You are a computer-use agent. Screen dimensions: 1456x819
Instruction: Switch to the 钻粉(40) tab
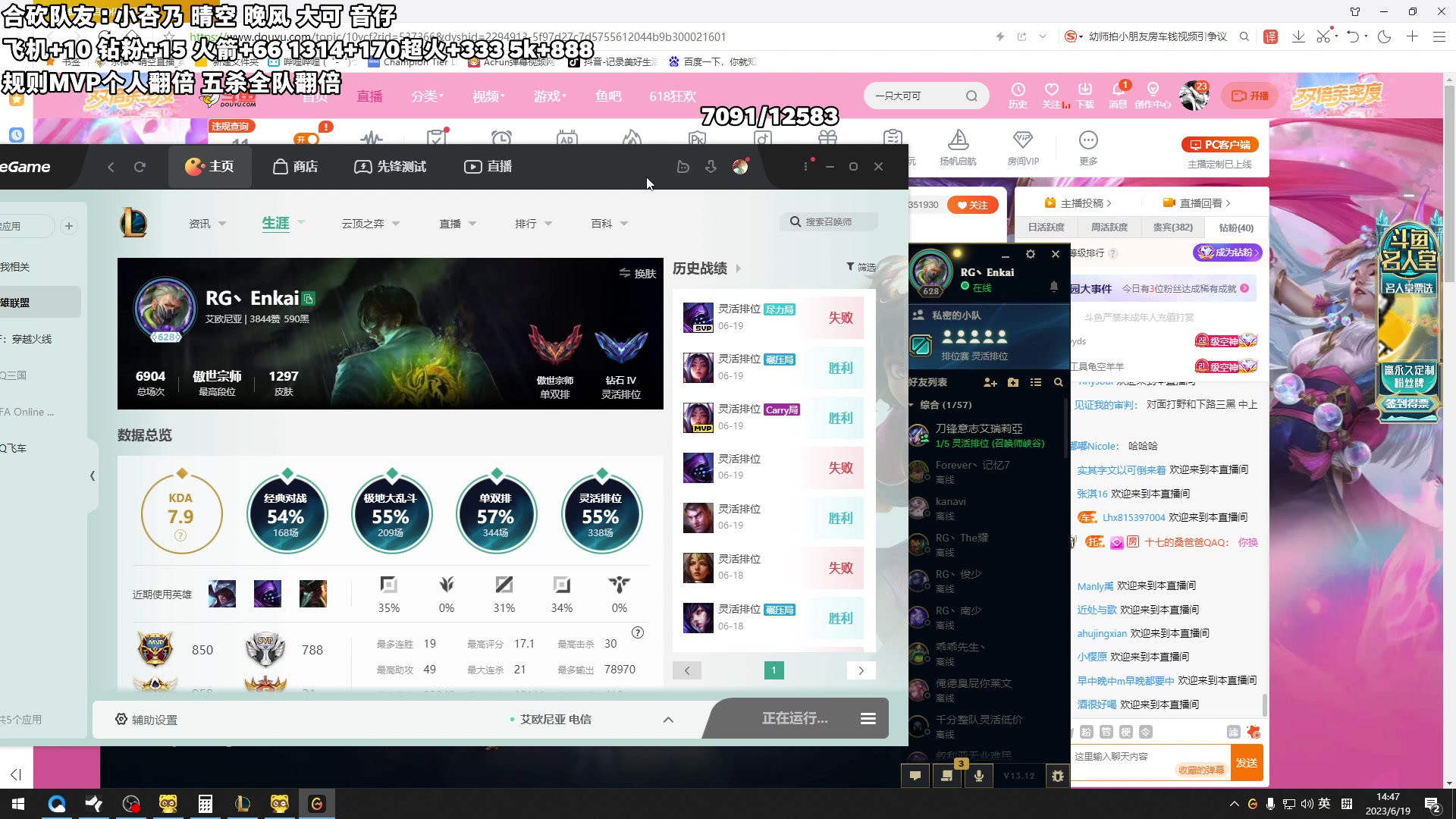(x=1236, y=227)
